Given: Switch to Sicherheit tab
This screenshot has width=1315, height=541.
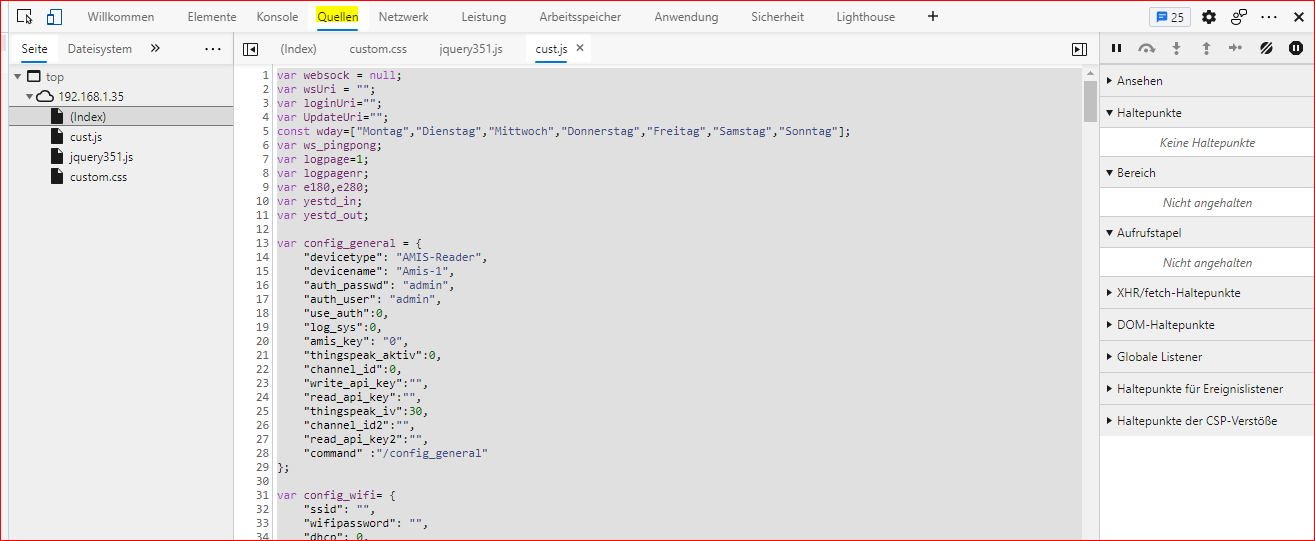Looking at the screenshot, I should (778, 17).
